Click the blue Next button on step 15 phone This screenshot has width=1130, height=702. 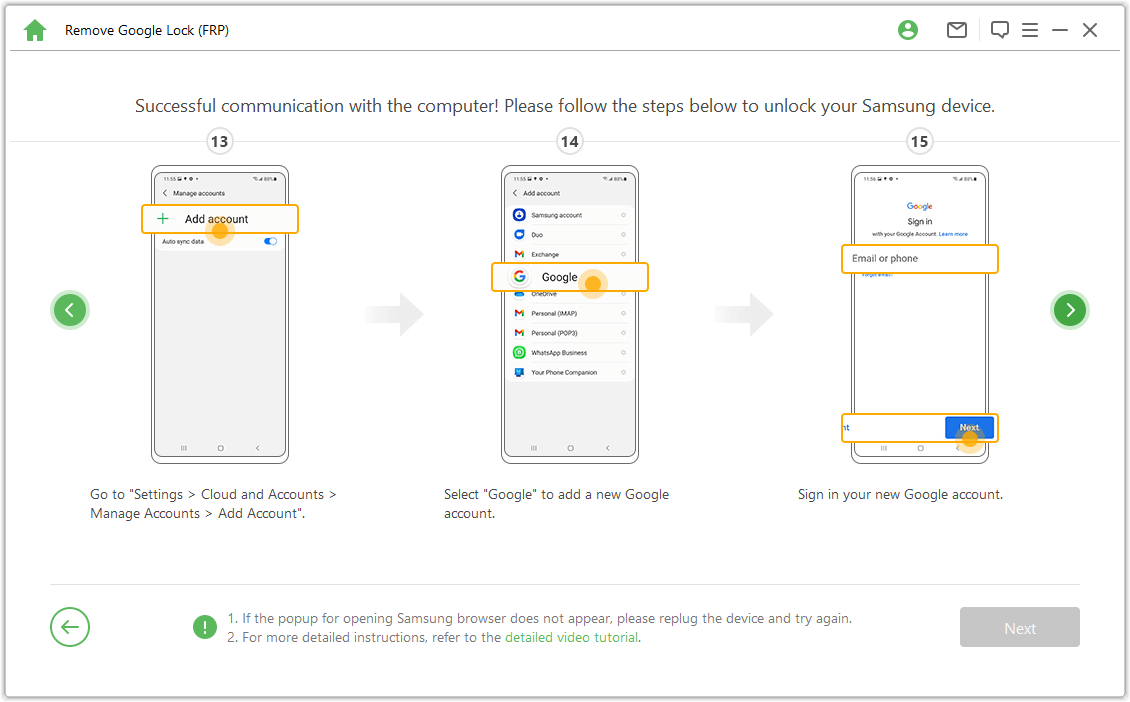[x=969, y=427]
